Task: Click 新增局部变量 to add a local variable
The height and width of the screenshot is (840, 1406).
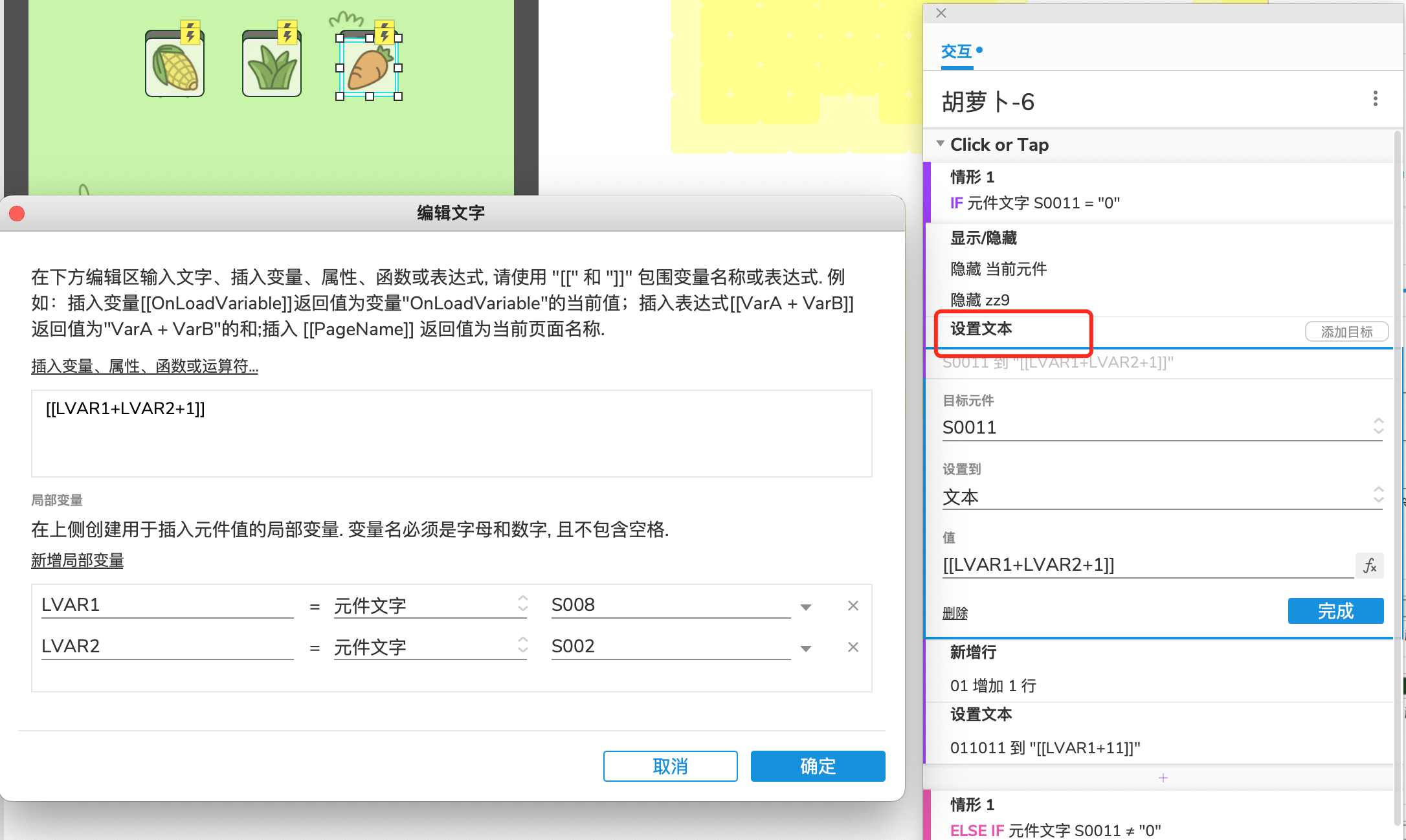Action: pos(77,560)
